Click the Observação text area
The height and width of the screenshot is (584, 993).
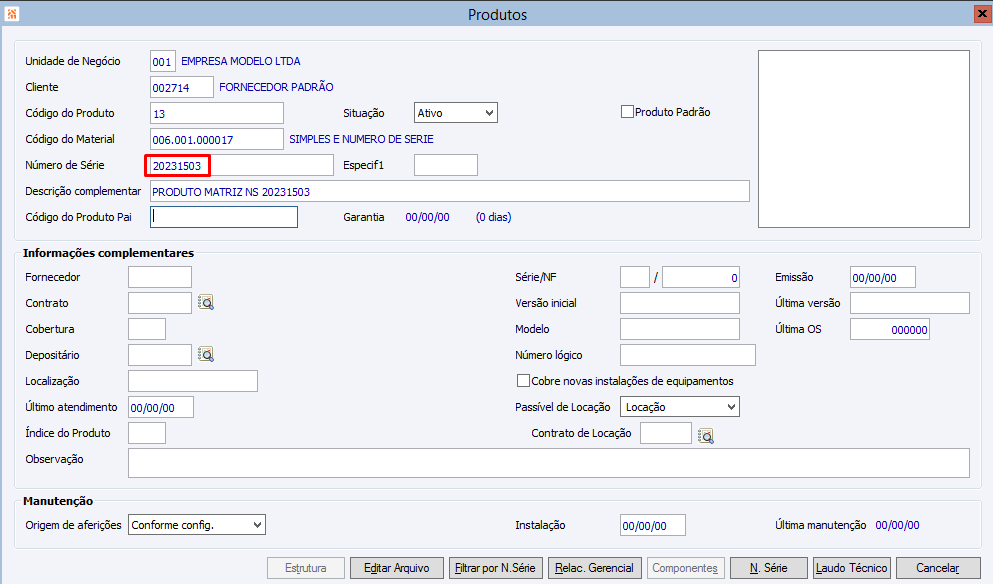click(x=548, y=463)
